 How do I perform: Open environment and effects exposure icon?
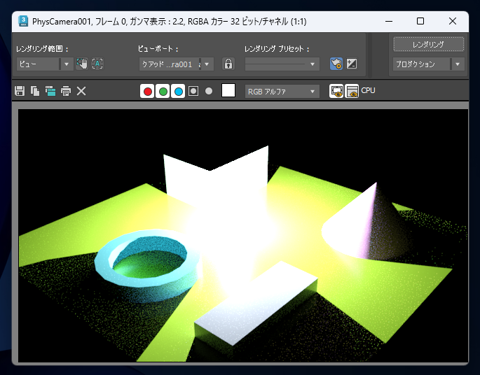click(352, 64)
